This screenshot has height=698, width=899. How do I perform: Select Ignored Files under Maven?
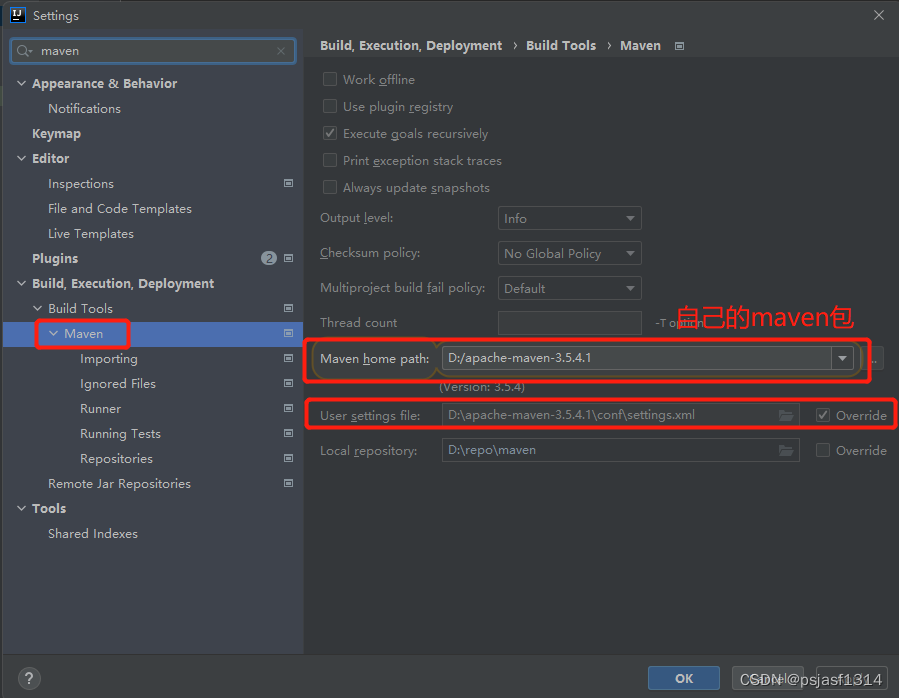[x=118, y=383]
